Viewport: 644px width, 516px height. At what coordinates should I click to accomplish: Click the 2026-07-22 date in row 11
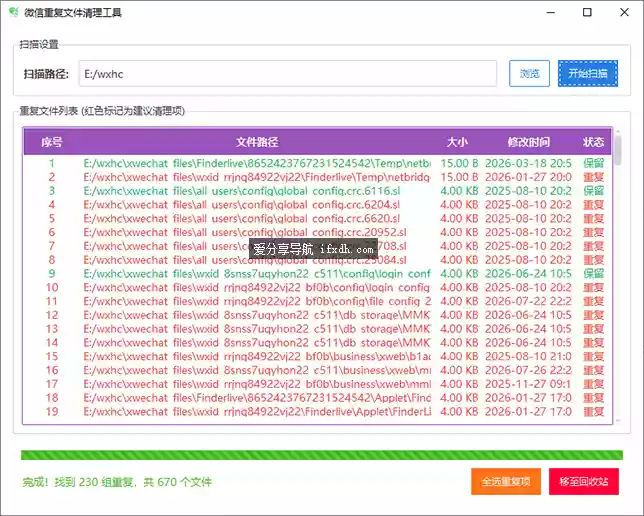pyautogui.click(x=528, y=301)
